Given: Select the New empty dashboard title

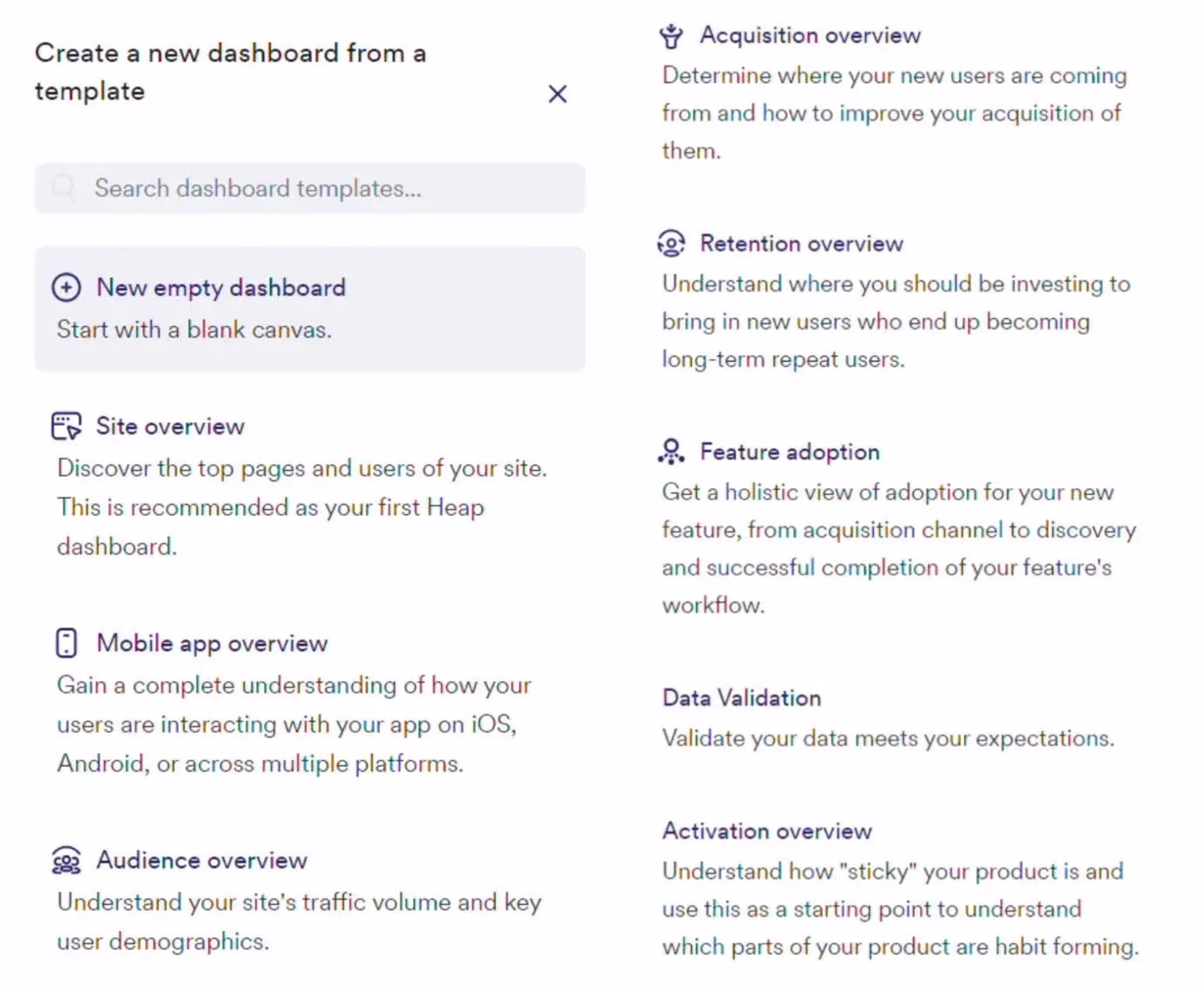Looking at the screenshot, I should [221, 287].
